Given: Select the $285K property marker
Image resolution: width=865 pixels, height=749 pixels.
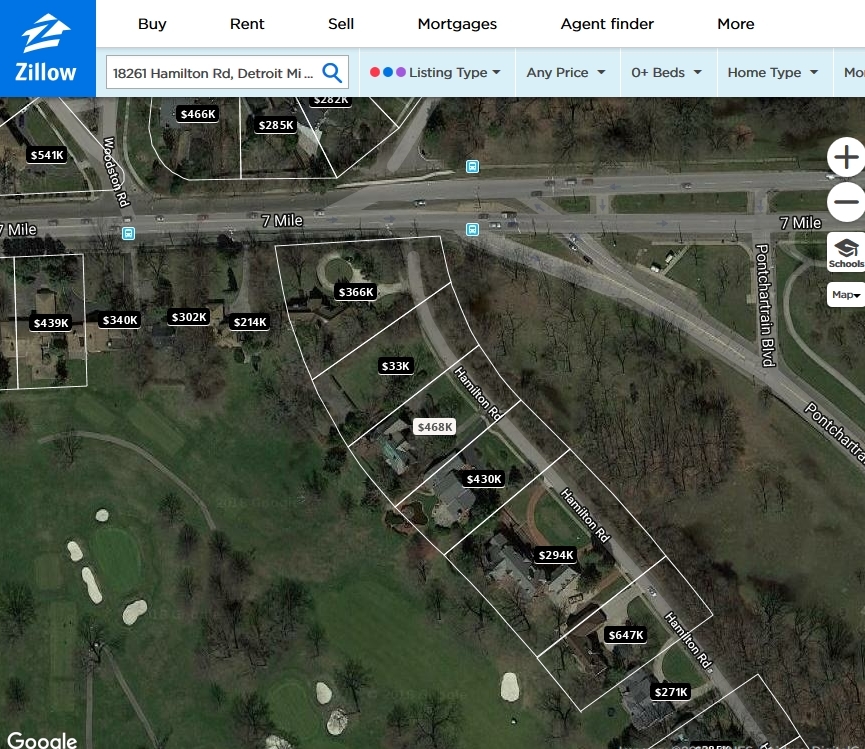Looking at the screenshot, I should 276,125.
